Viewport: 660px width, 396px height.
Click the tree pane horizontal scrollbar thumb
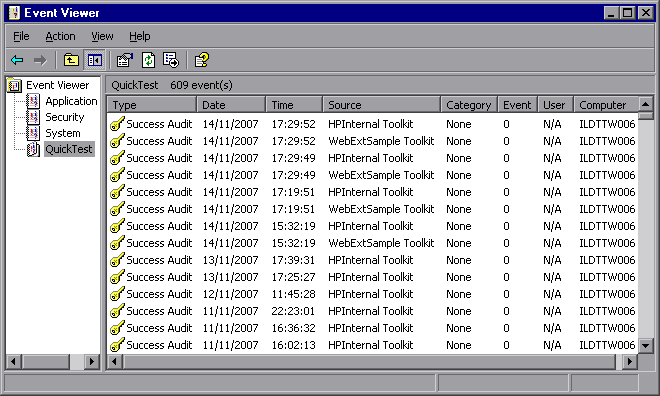pos(45,361)
